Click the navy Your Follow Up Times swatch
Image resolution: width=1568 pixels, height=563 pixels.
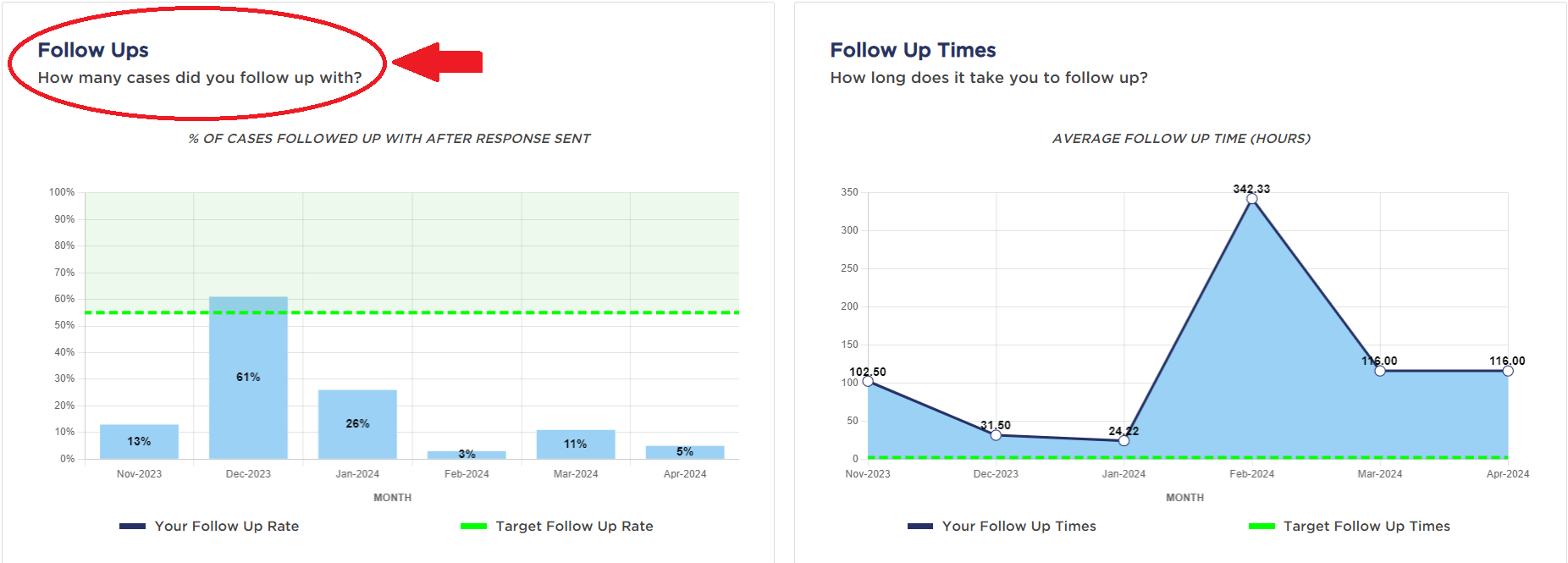point(920,527)
